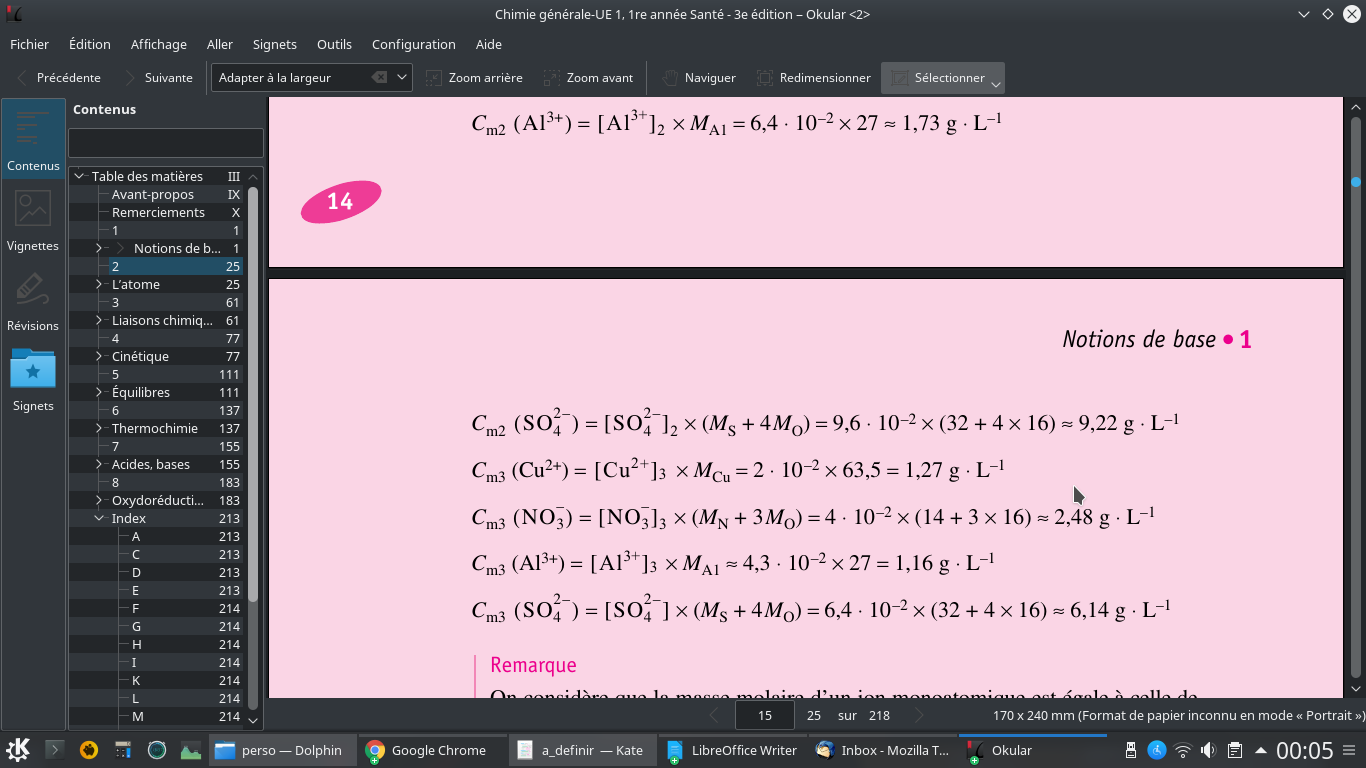Click the current page number field

point(765,715)
